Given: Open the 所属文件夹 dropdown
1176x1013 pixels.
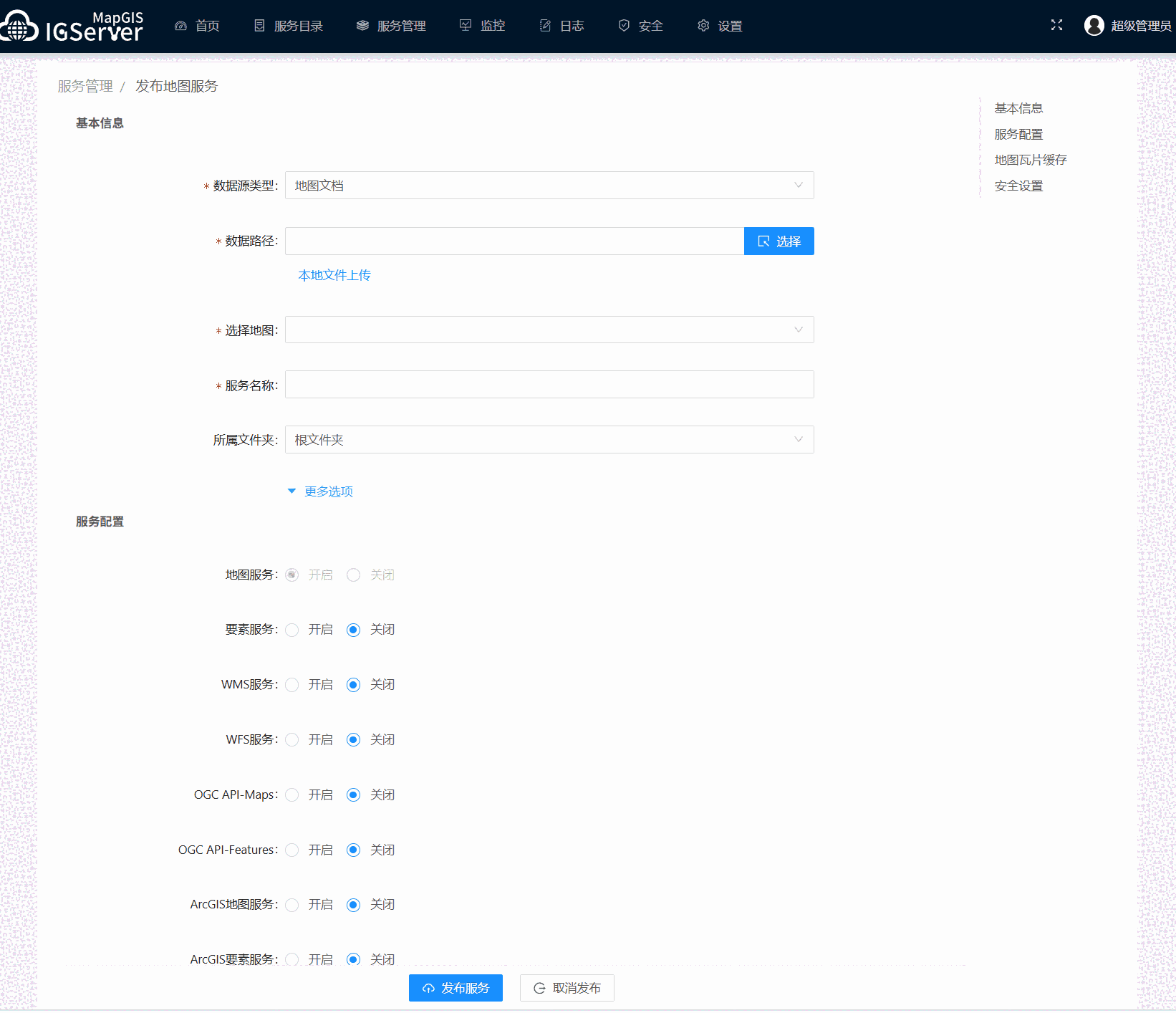Looking at the screenshot, I should (549, 440).
